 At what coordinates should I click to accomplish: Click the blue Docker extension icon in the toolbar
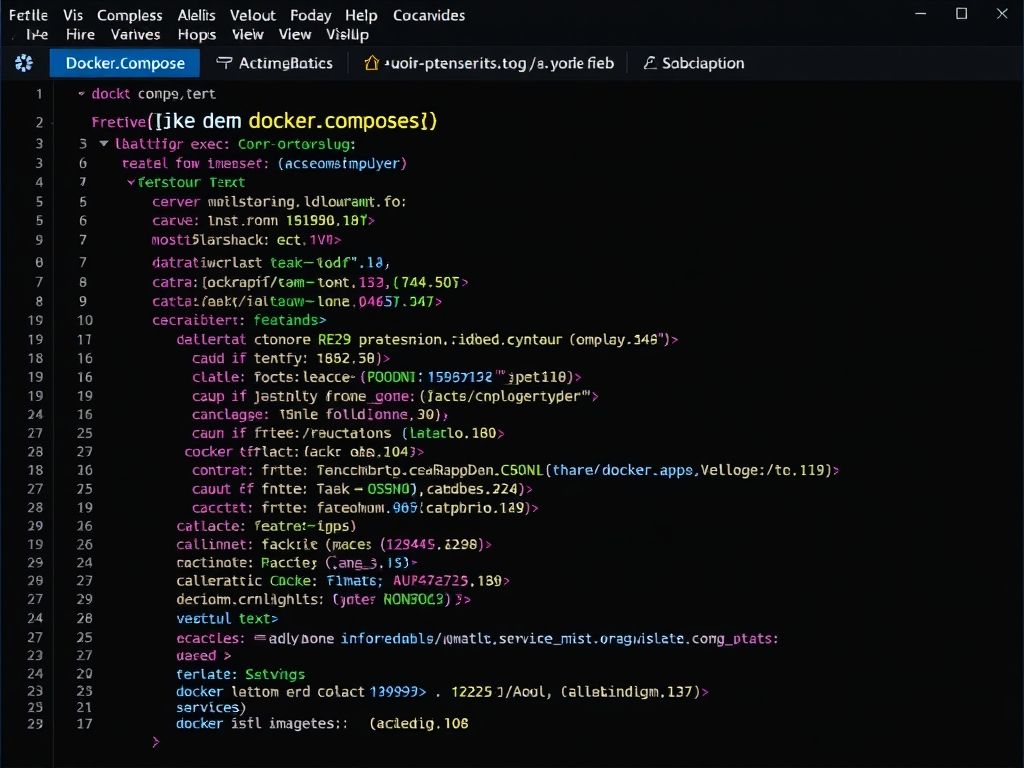point(24,62)
